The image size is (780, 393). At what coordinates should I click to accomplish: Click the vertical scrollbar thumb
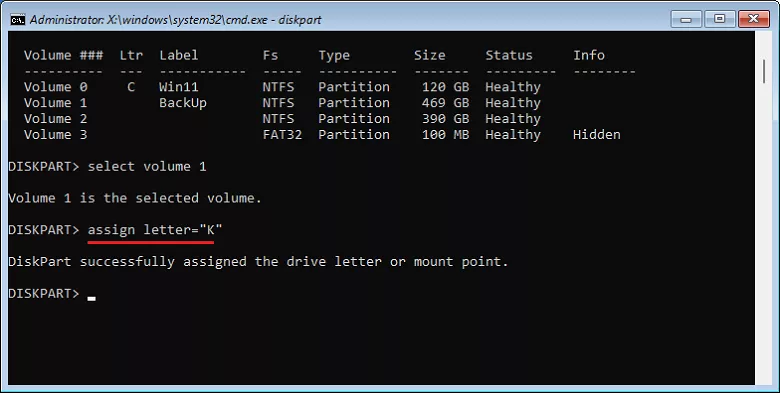(764, 71)
